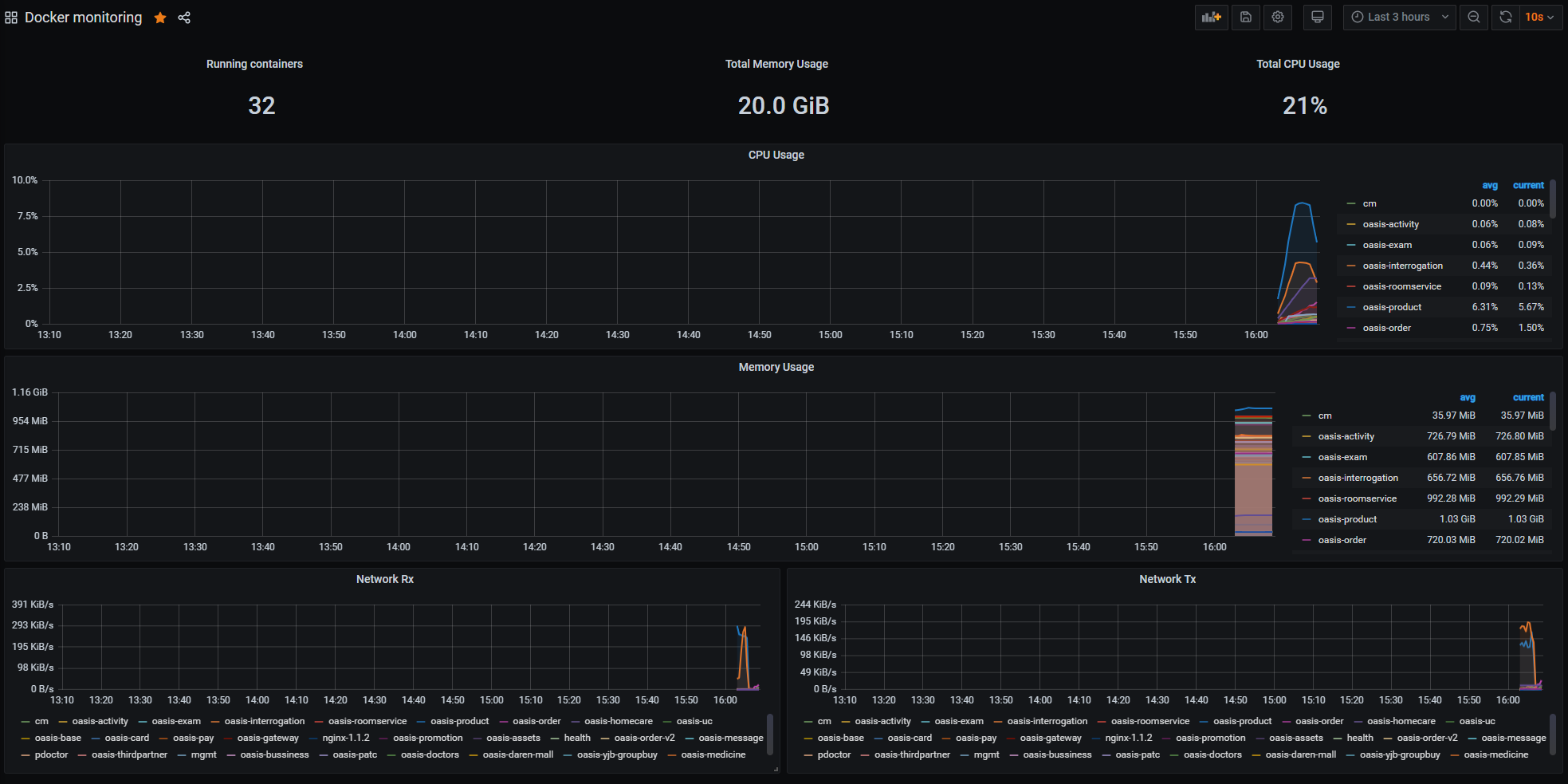Viewport: 1568px width, 784px height.
Task: Toggle oasis-exam series in Memory legend
Action: 1342,457
